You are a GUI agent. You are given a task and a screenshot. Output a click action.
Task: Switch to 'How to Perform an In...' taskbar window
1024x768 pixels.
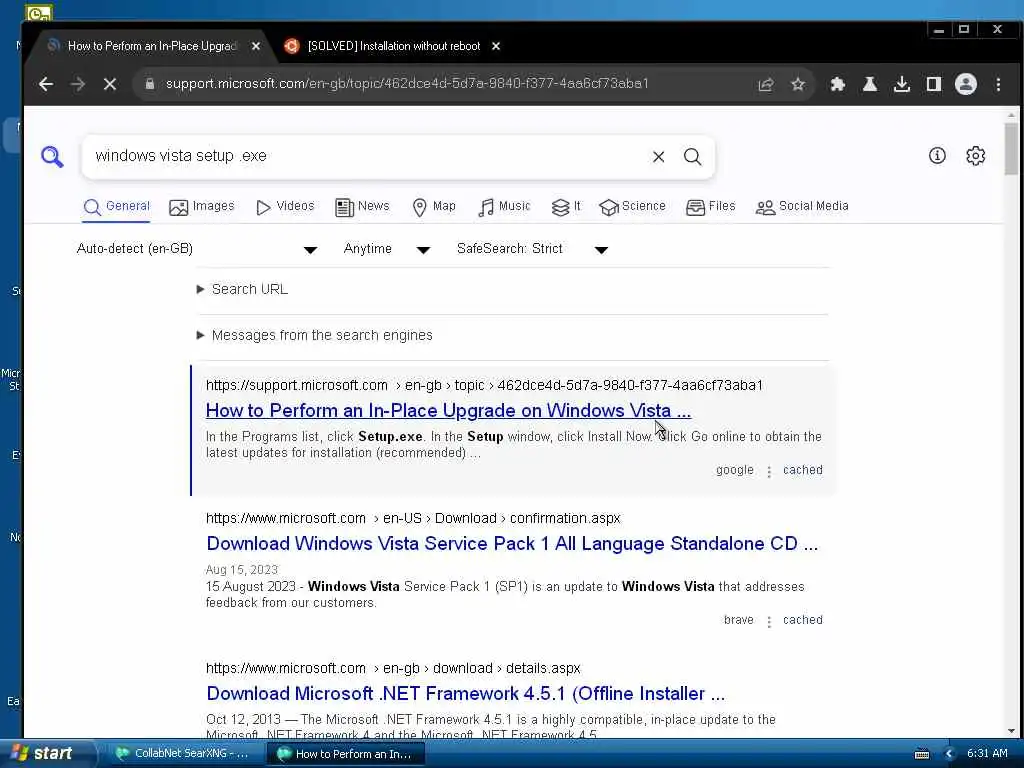(346, 754)
